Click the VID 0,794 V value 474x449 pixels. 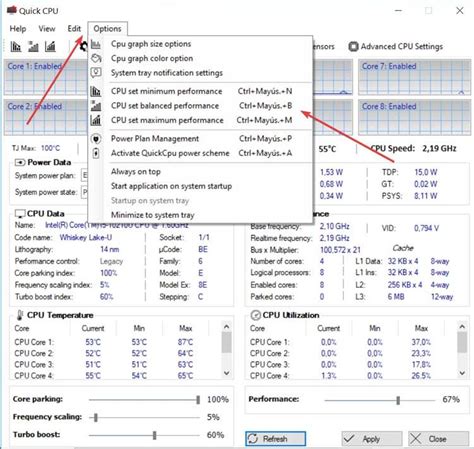[x=426, y=228]
